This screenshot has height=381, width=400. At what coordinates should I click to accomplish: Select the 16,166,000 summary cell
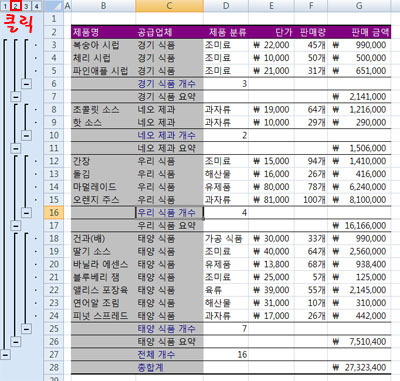(359, 226)
